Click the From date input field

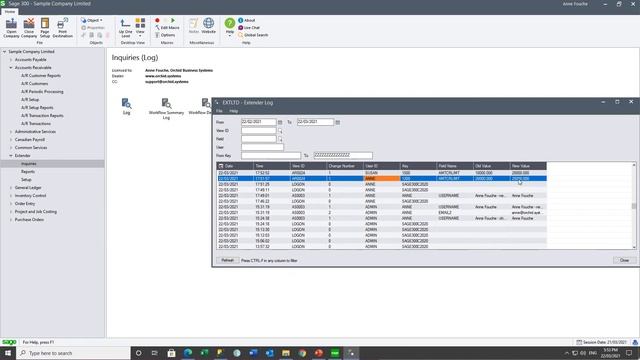(x=258, y=122)
